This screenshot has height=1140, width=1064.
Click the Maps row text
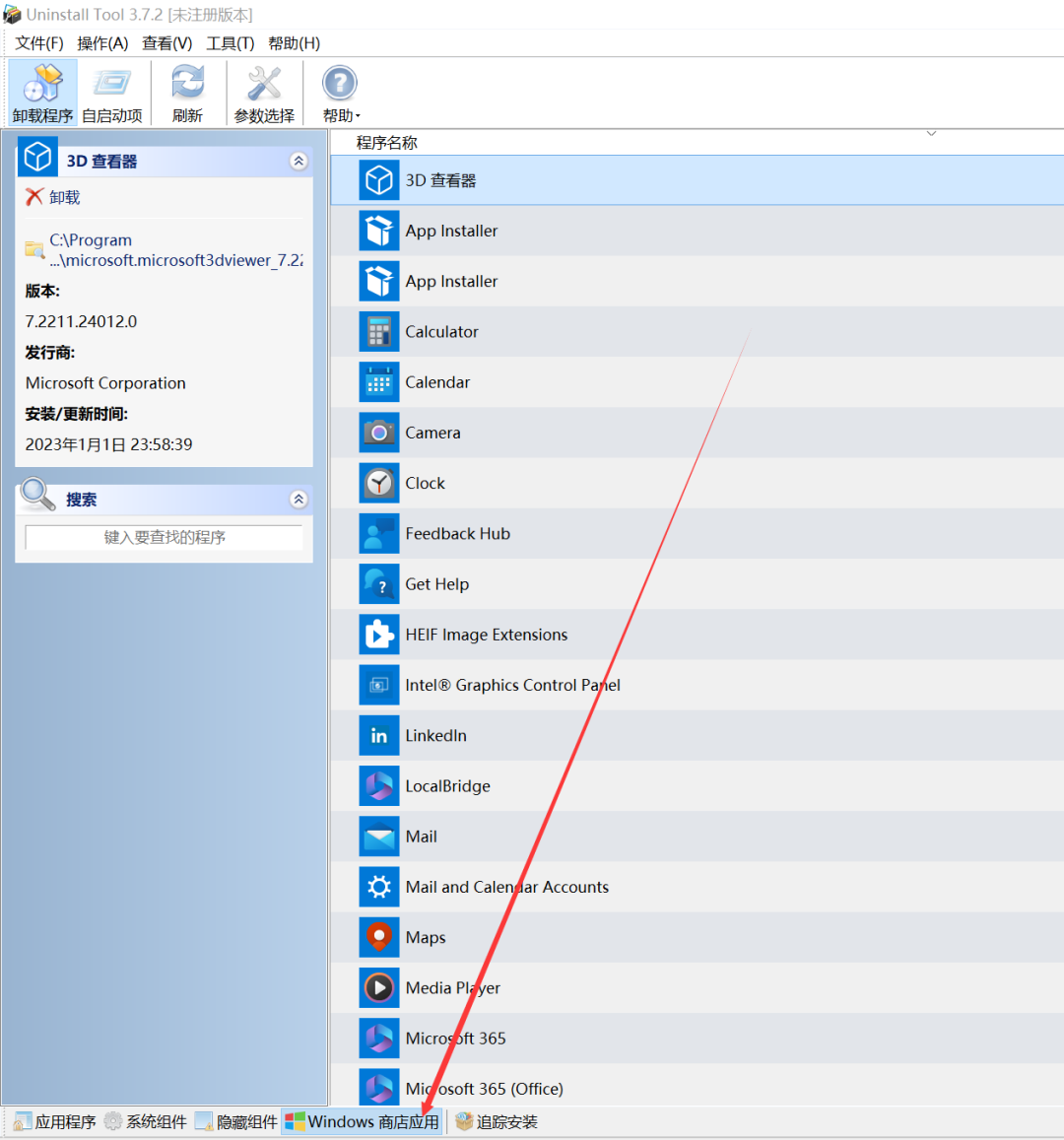pyautogui.click(x=426, y=938)
